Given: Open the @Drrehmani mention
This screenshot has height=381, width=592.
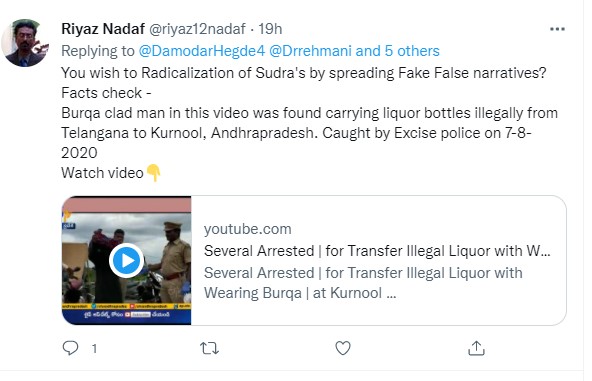Looking at the screenshot, I should click(310, 51).
